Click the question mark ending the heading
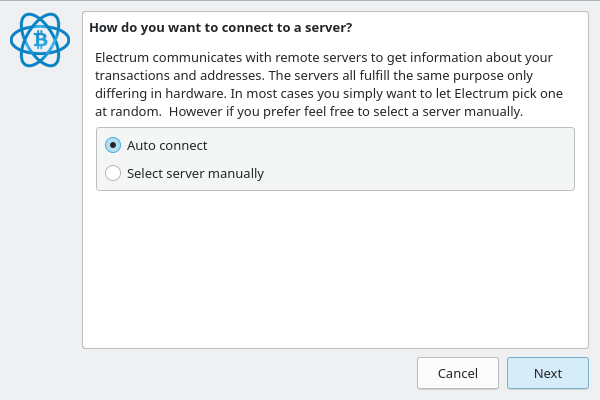 [x=348, y=27]
